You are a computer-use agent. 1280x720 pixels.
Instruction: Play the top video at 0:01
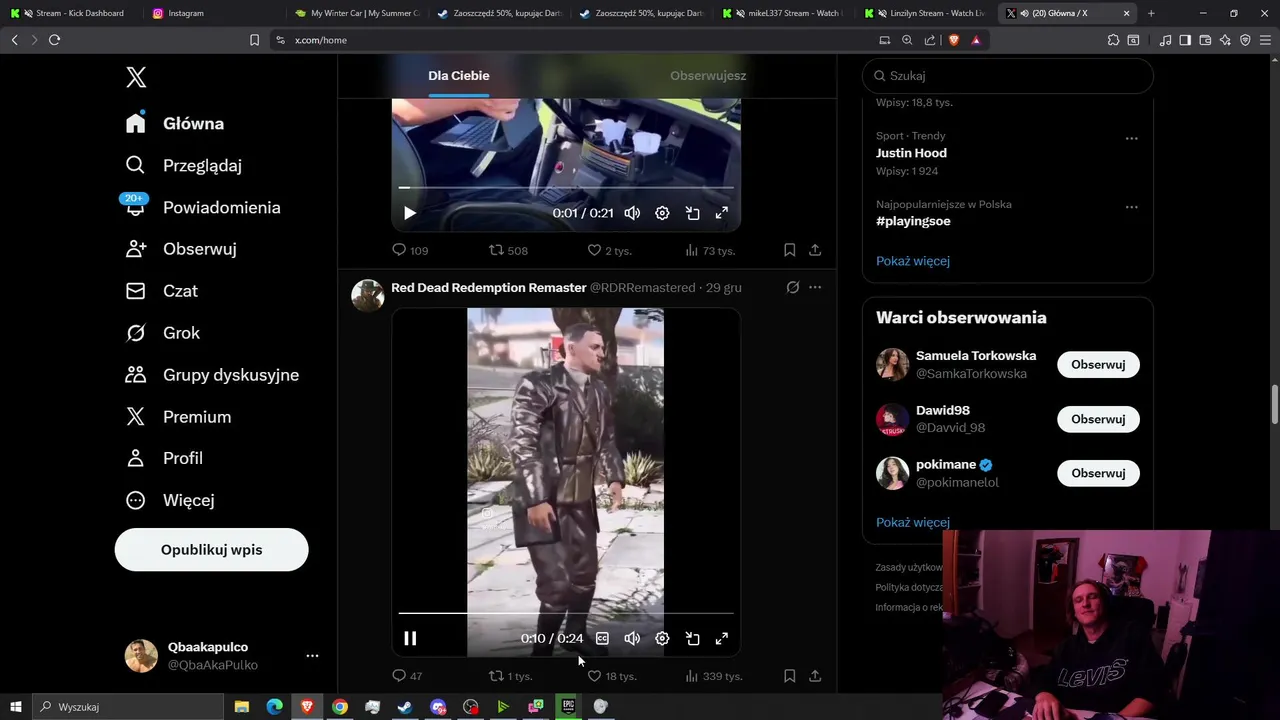click(410, 213)
